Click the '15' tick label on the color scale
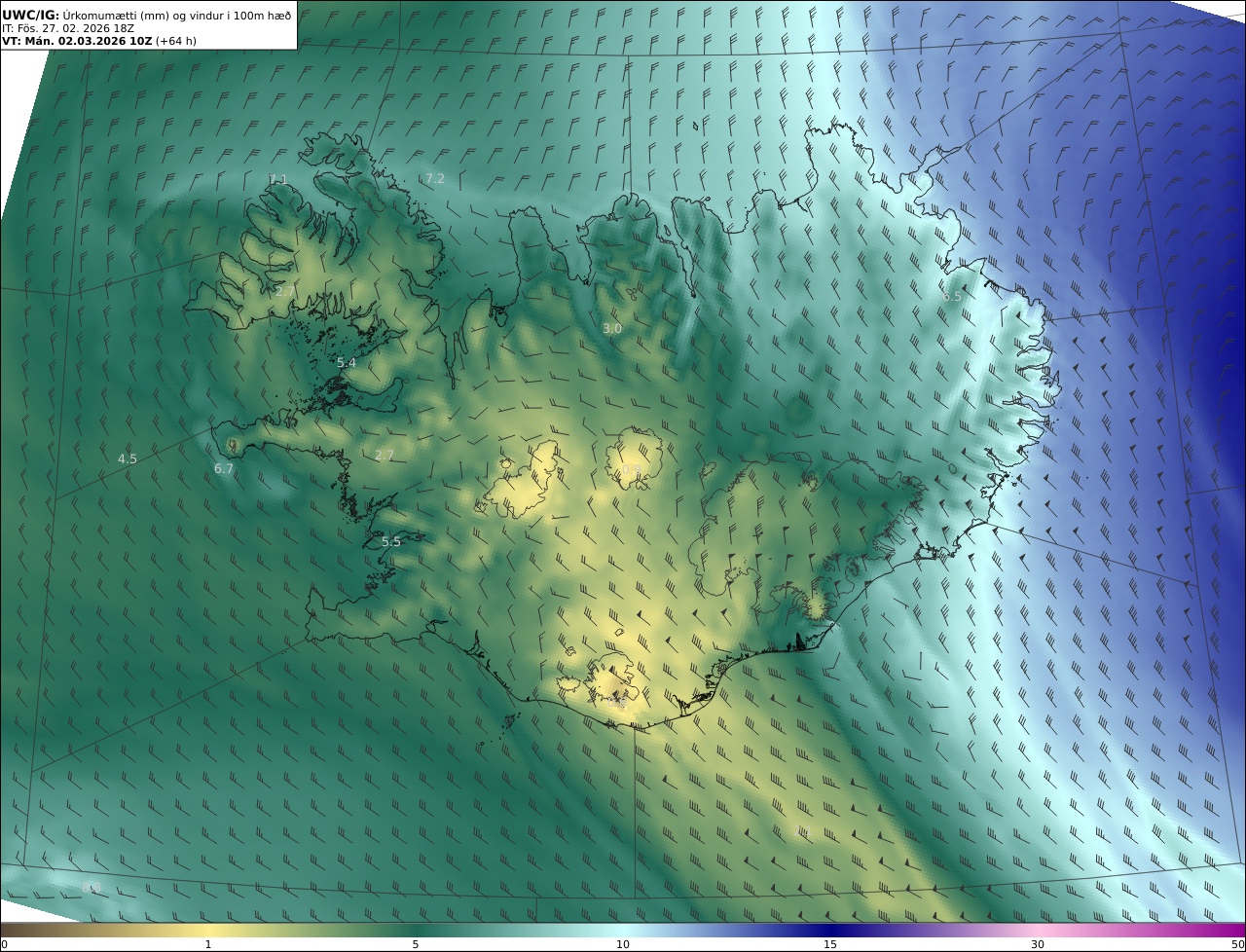Viewport: 1246px width, 952px height. click(x=830, y=944)
